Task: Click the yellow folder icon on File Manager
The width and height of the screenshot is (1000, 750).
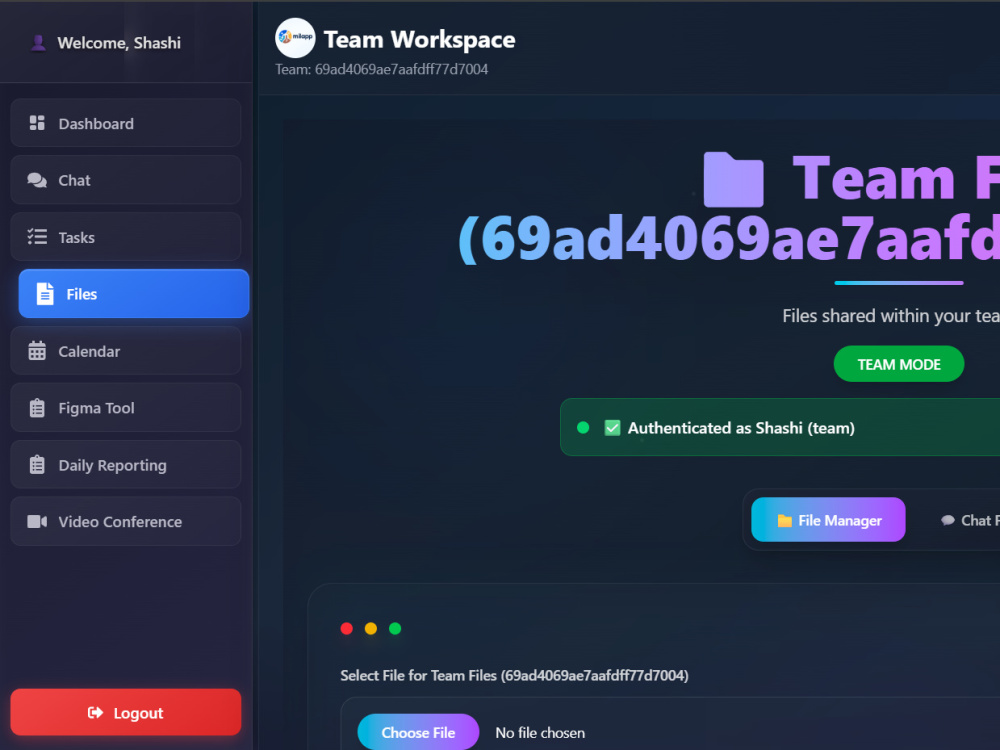Action: (x=784, y=520)
